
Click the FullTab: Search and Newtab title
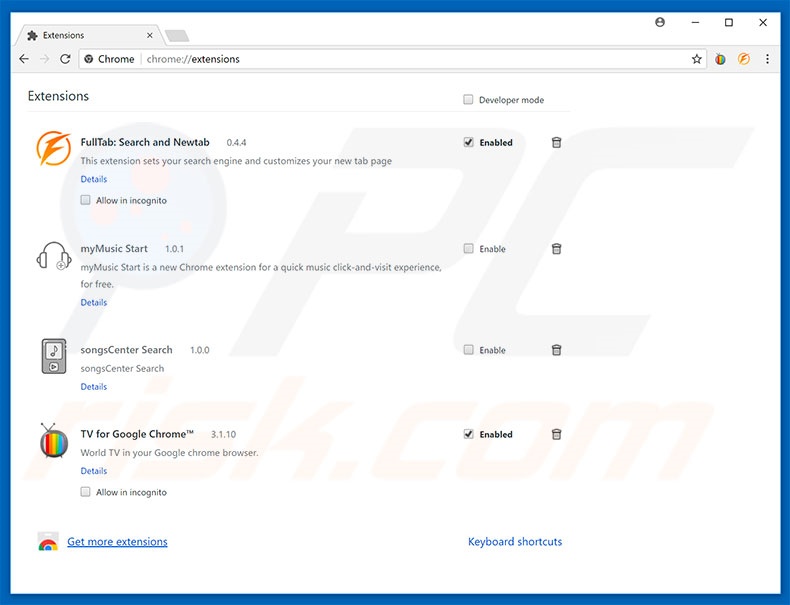click(145, 142)
